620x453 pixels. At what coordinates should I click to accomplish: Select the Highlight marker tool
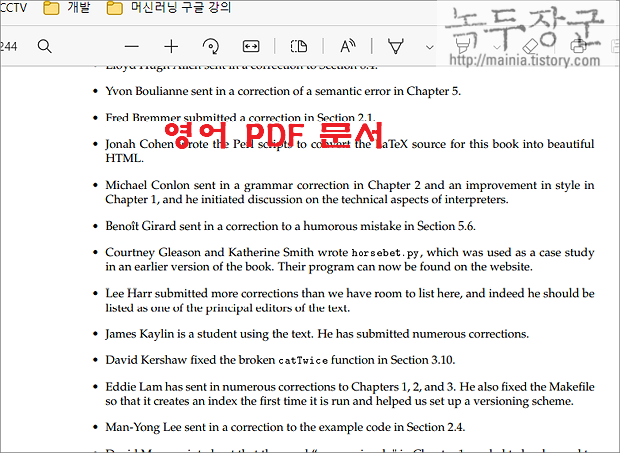click(x=462, y=45)
